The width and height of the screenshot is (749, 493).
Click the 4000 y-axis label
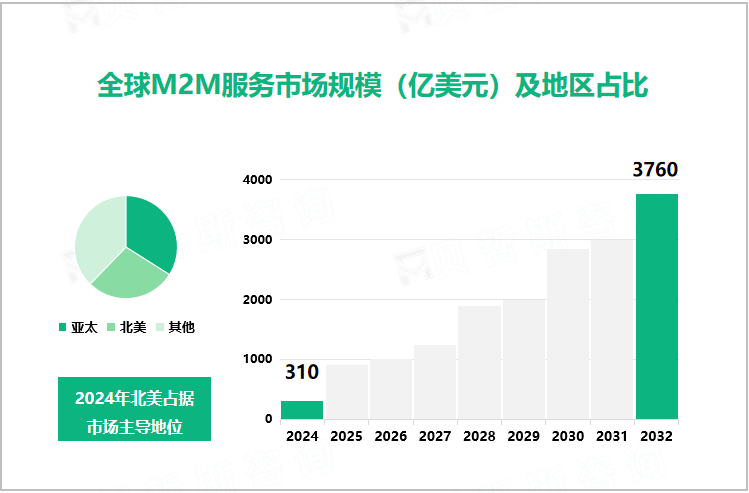tap(257, 180)
